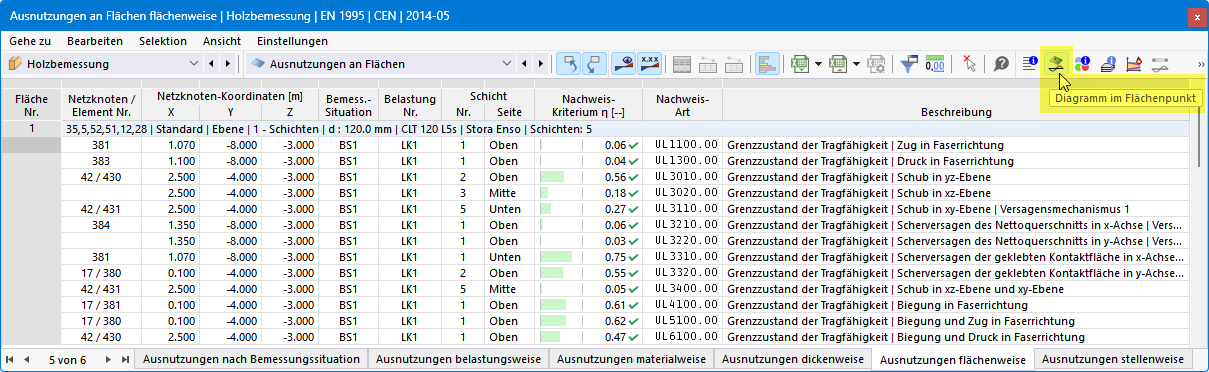Open the Excel export settings icon
This screenshot has height=372, width=1209.
click(877, 63)
